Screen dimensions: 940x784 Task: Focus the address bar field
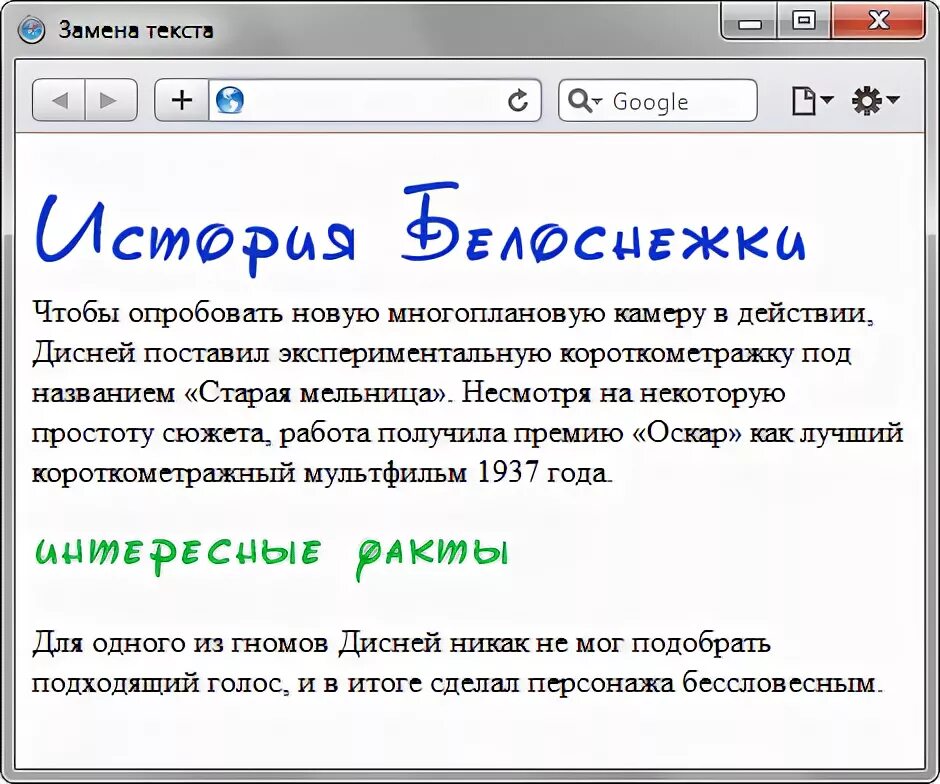375,100
